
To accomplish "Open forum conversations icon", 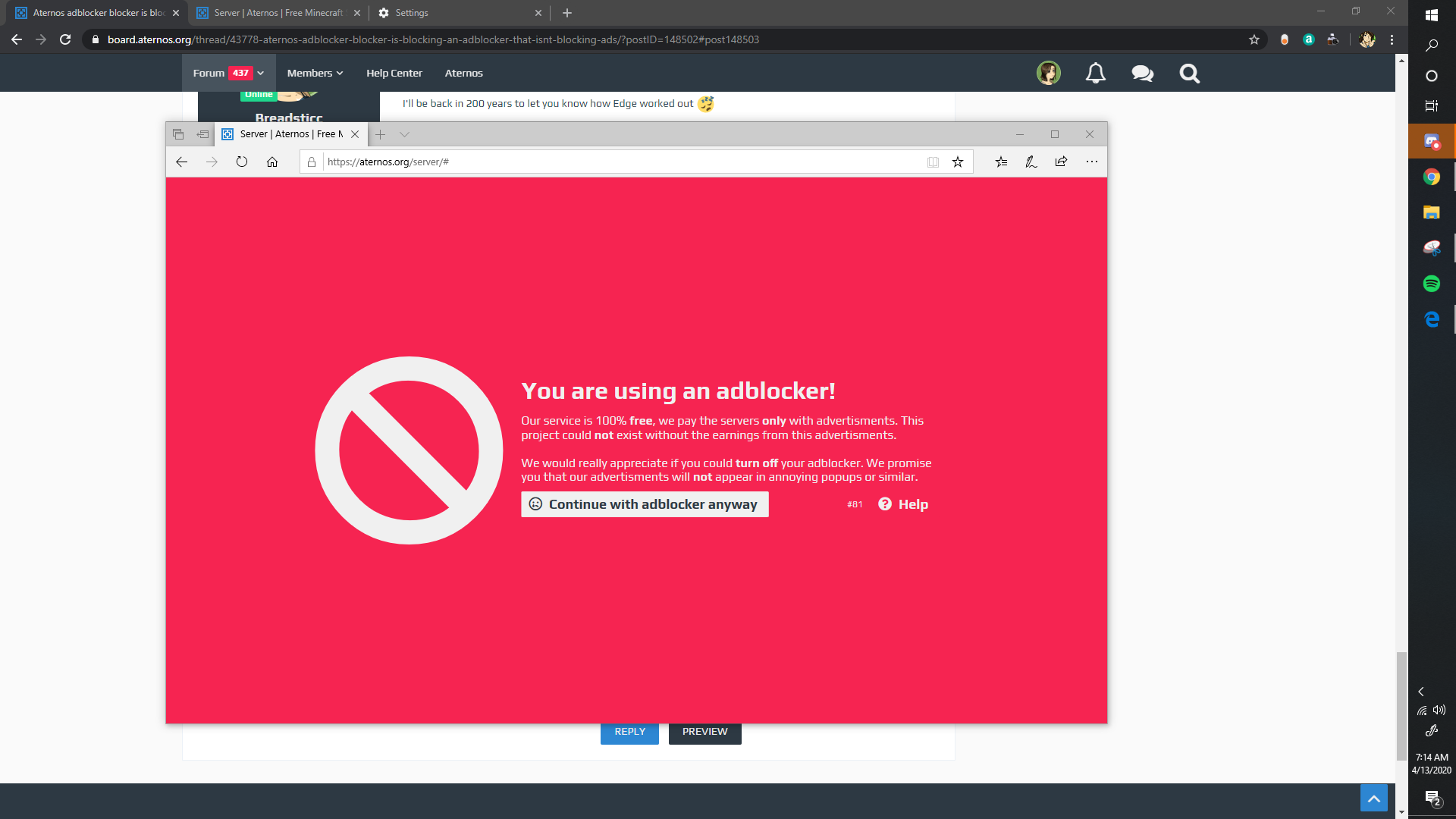I will [x=1143, y=73].
